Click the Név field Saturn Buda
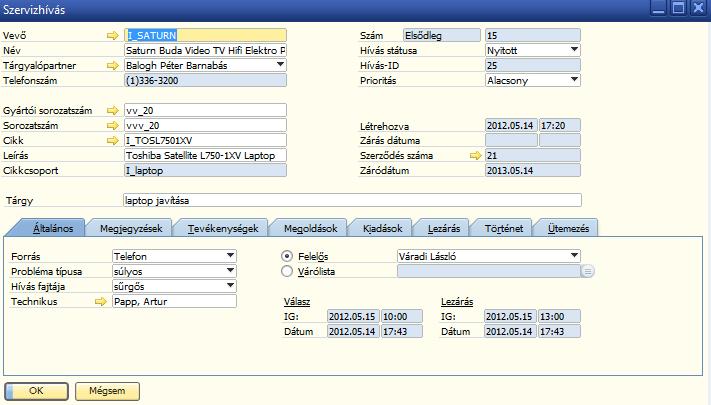The image size is (711, 405). coord(205,50)
